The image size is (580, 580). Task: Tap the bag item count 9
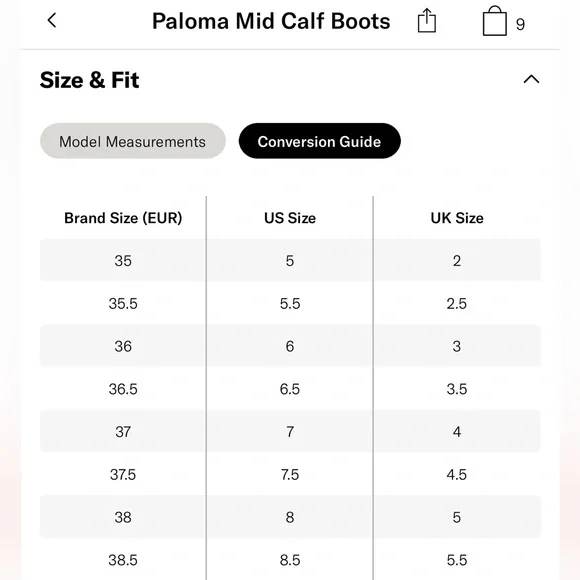(520, 24)
